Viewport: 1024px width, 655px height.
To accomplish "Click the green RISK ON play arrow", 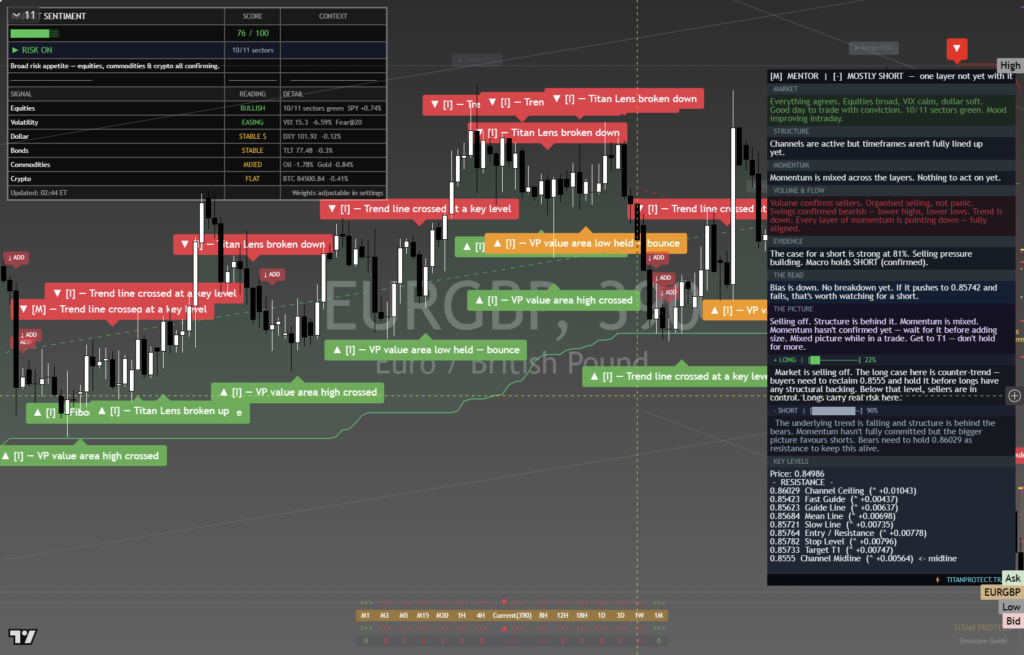I will tap(15, 50).
